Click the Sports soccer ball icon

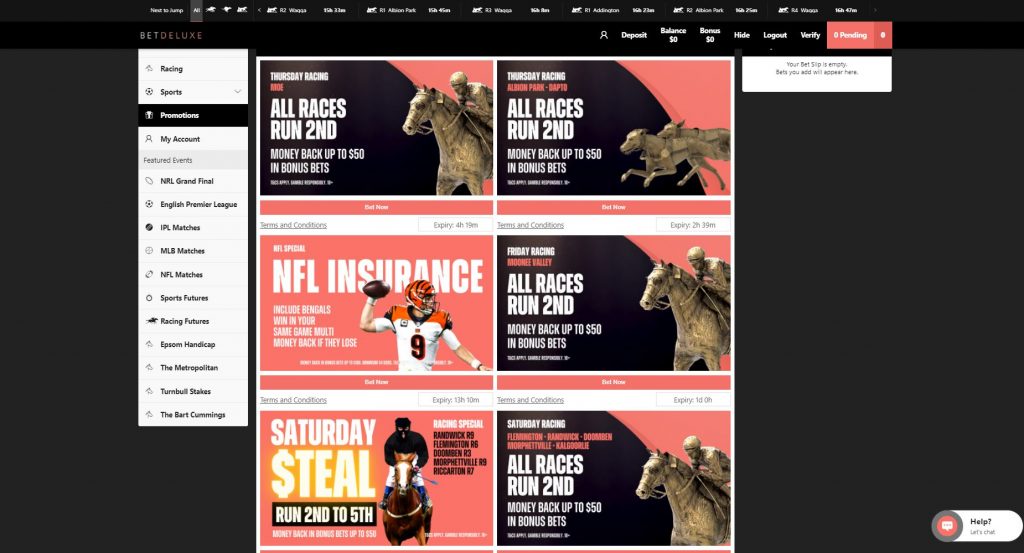point(149,92)
